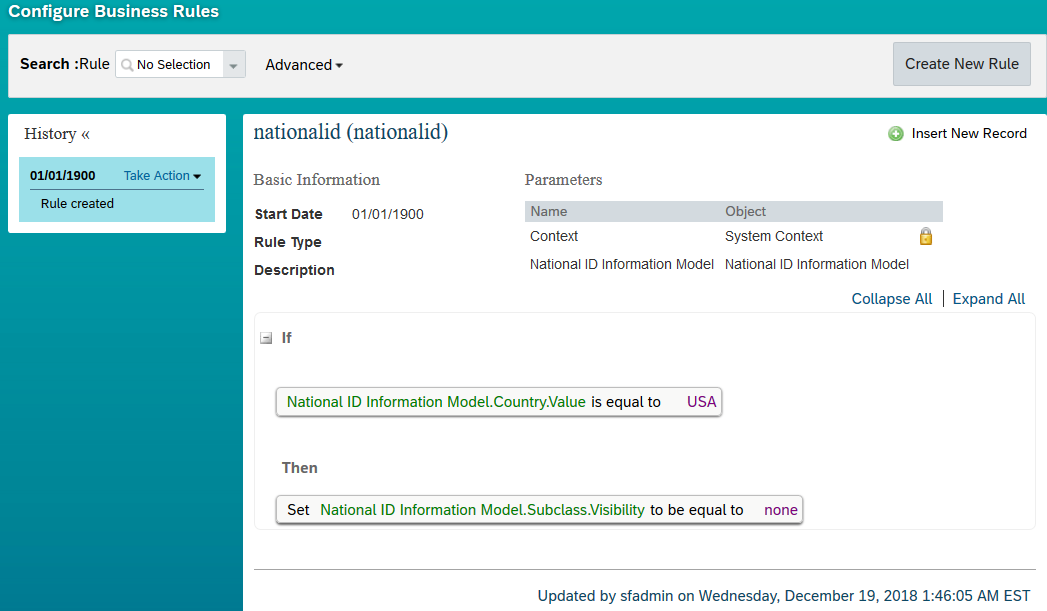Screen dimensions: 1047x611
Task: Click the none value in the Then statement
Action: [781, 510]
